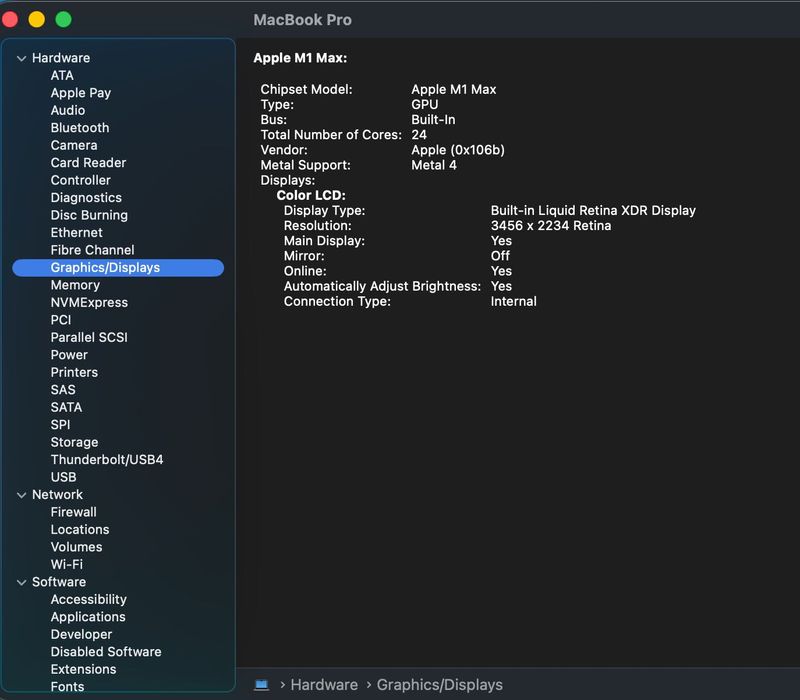The width and height of the screenshot is (800, 700).
Task: Select SPI in the sidebar
Action: [x=60, y=424]
